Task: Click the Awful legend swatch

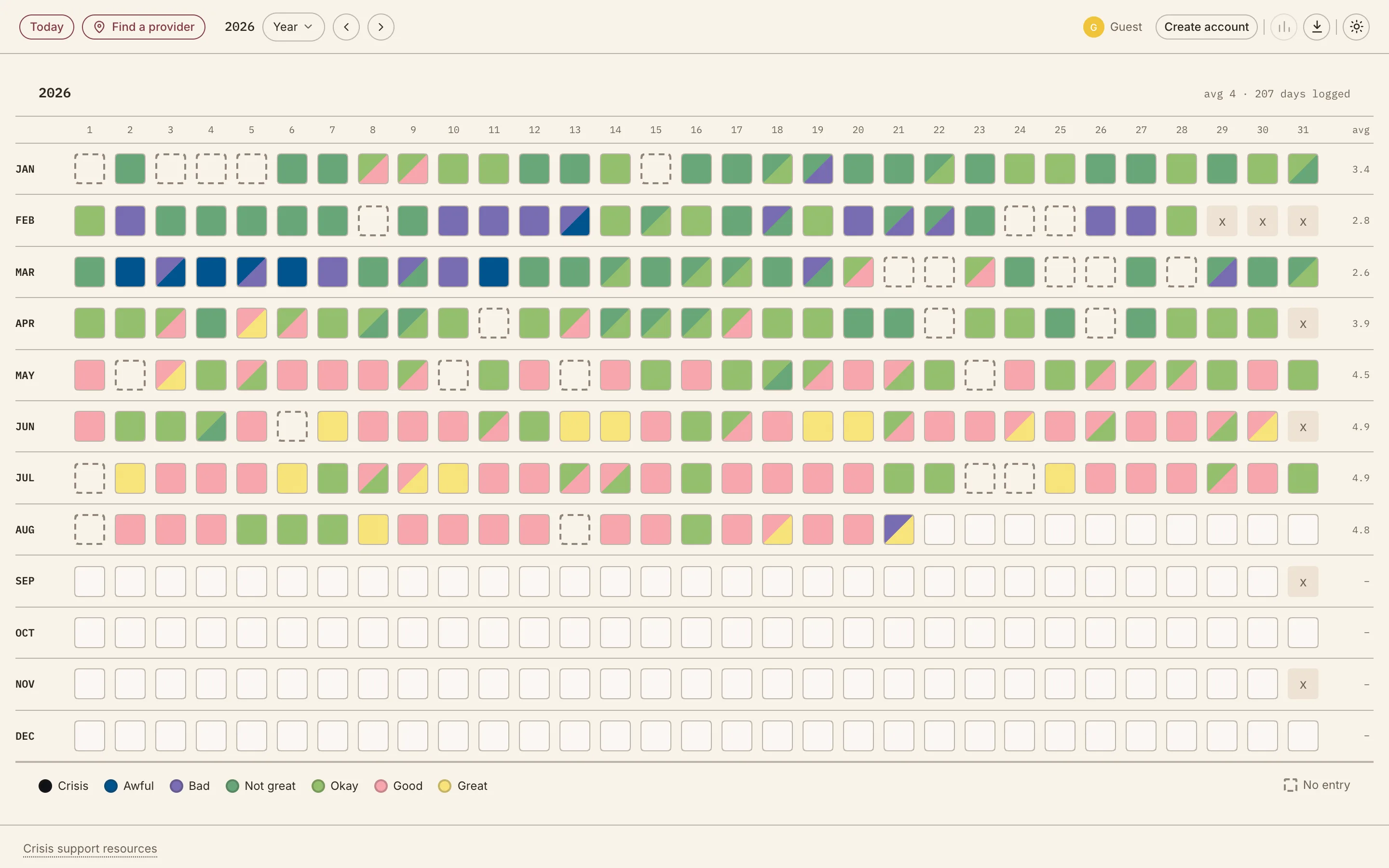Action: click(111, 786)
